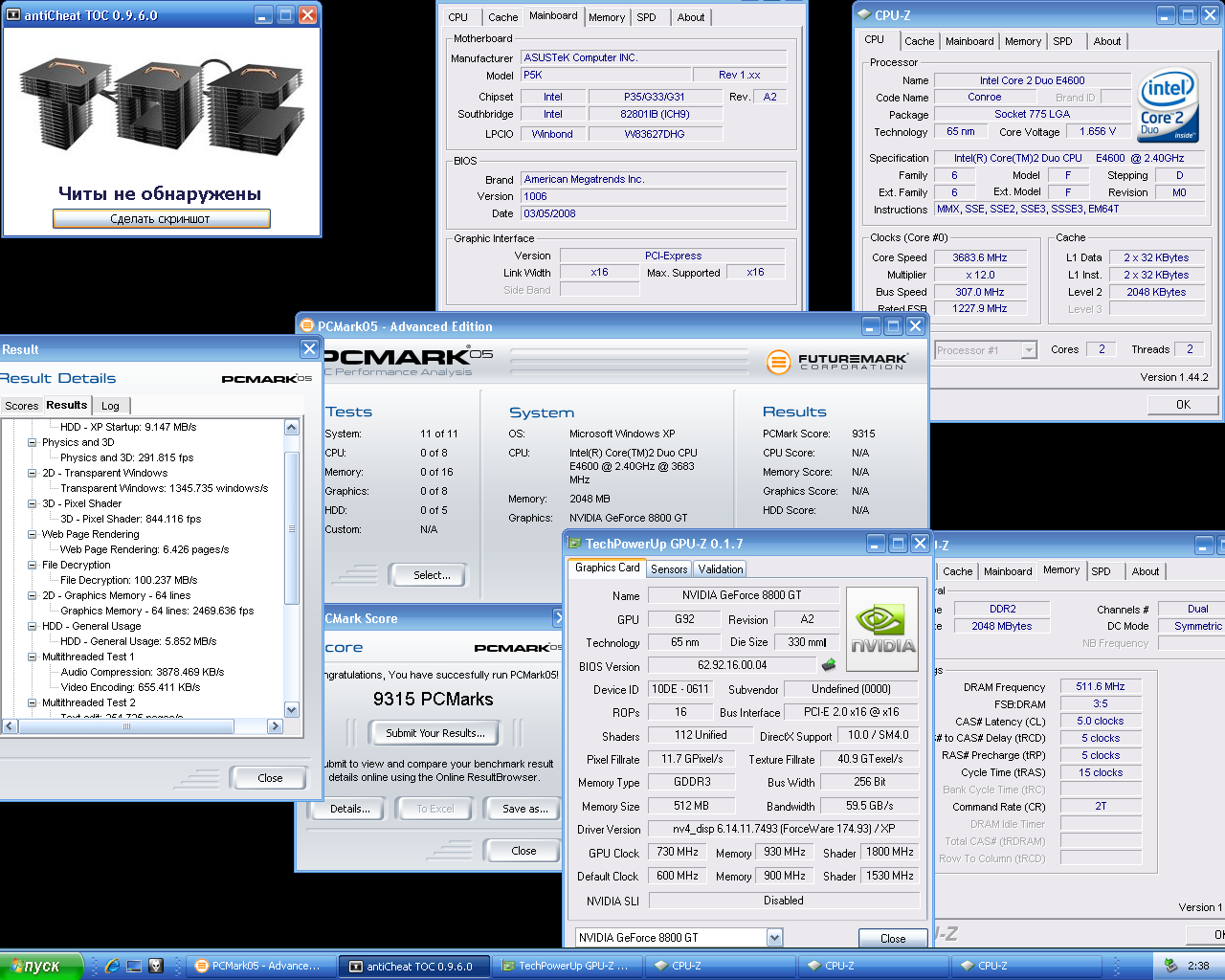1225x980 pixels.
Task: Collapse the 3D - Pixel Shader node
Action: coord(33,503)
